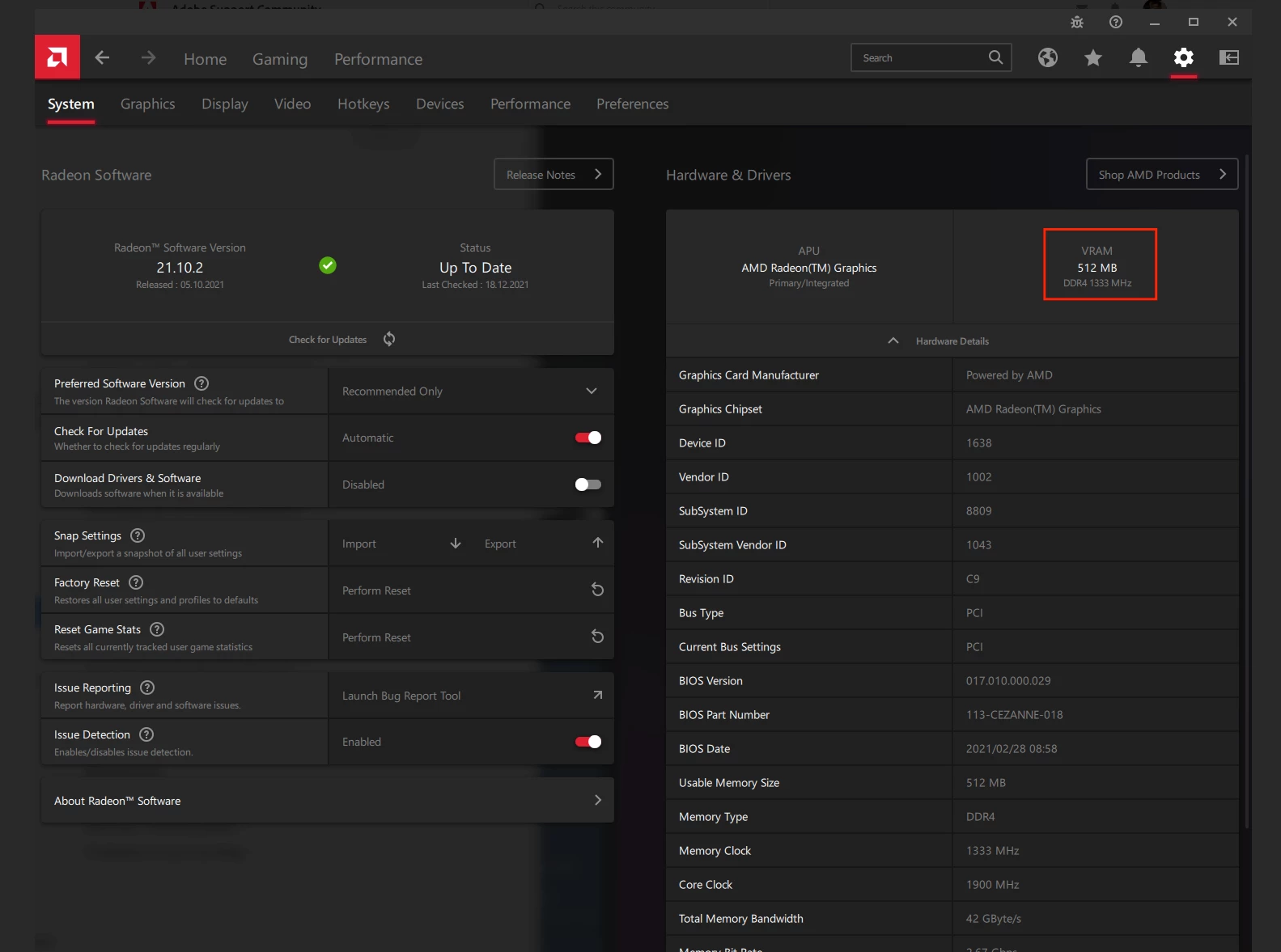Click the Shop AMD Products button

[1162, 174]
